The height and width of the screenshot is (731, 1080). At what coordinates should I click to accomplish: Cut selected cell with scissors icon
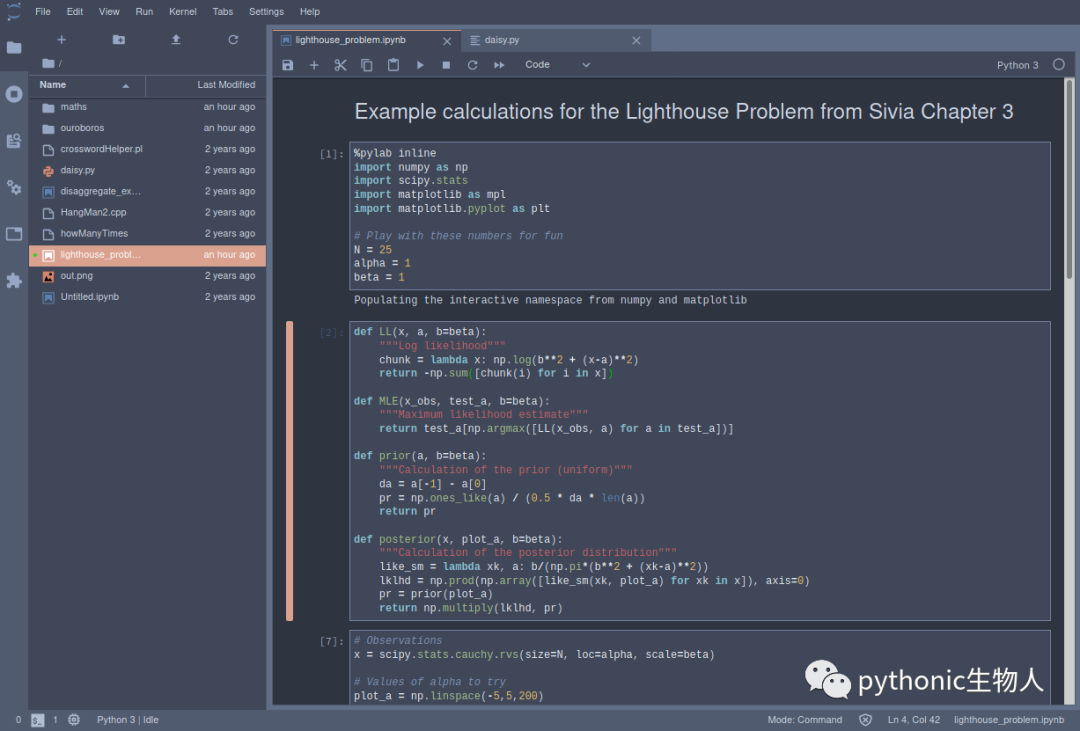click(340, 65)
